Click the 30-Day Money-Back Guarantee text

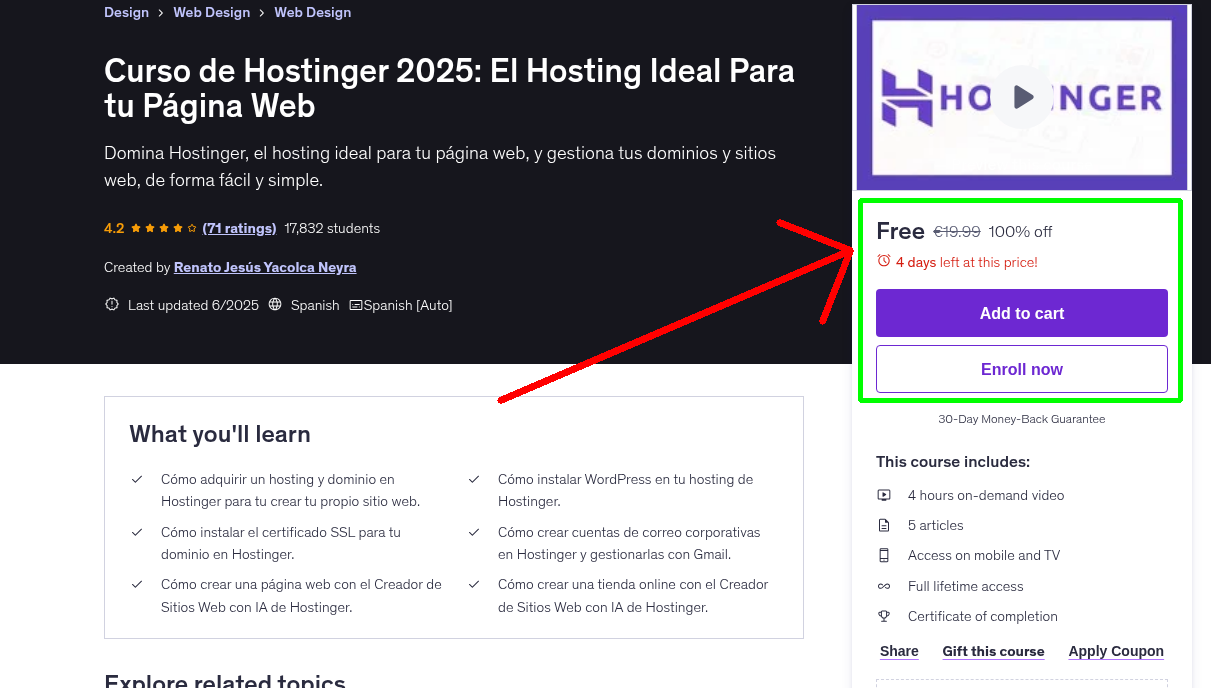1022,419
